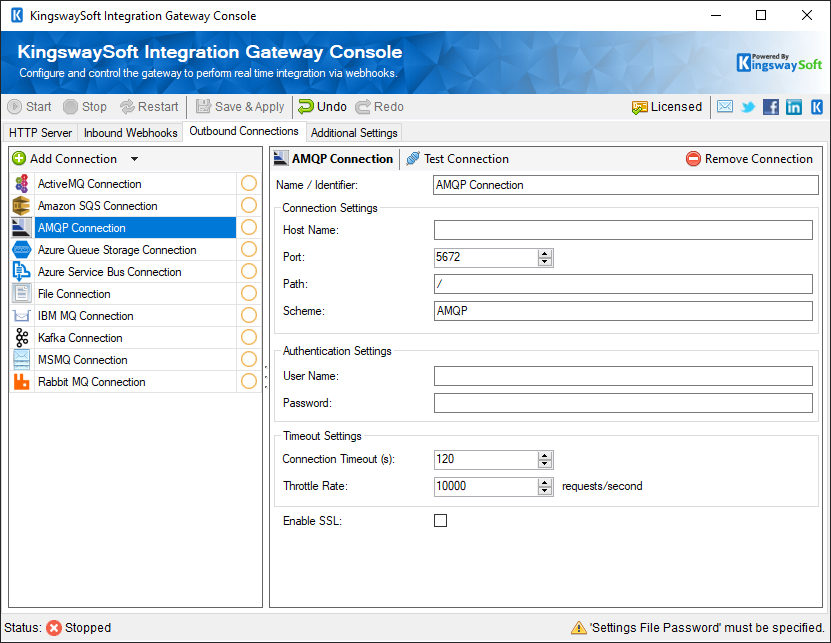Select the AMQP Connection header tab
Viewport: 831px width, 643px height.
click(334, 158)
